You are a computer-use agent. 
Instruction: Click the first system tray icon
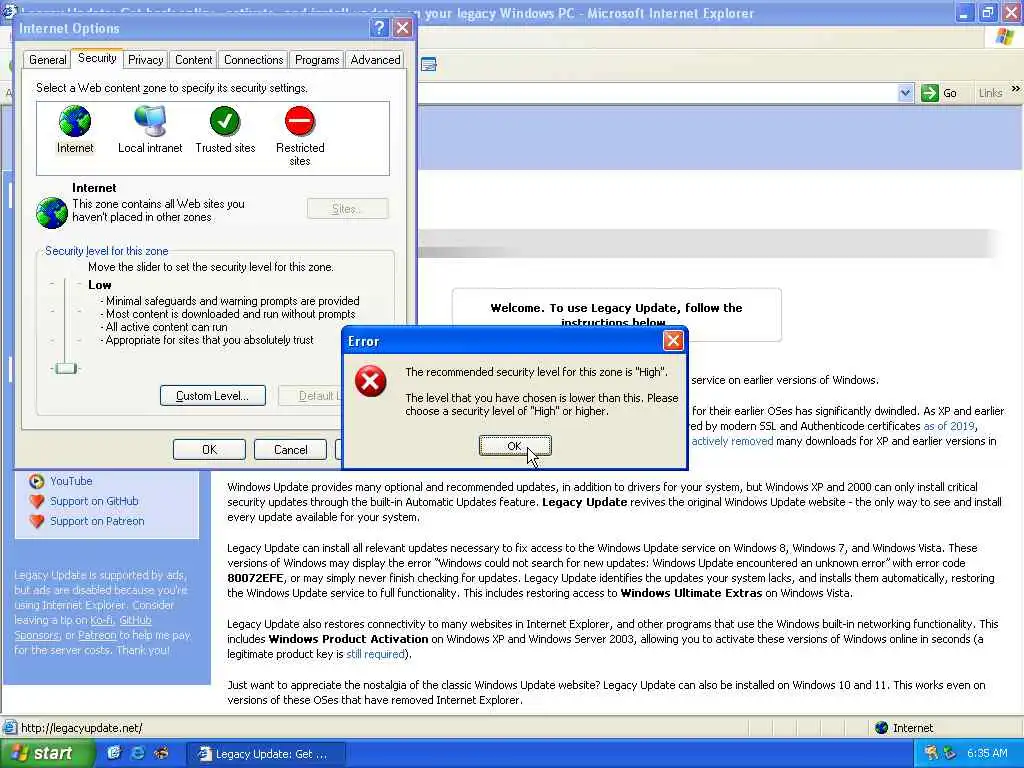931,753
